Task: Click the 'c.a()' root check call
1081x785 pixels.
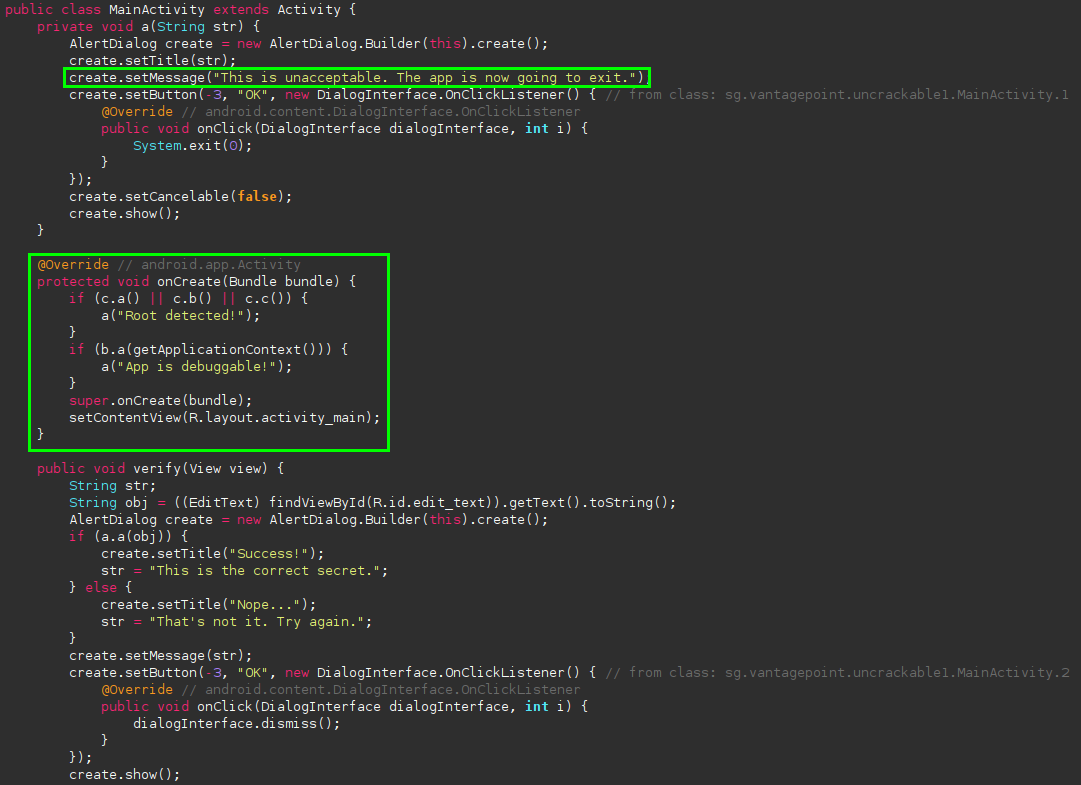Action: tap(121, 298)
